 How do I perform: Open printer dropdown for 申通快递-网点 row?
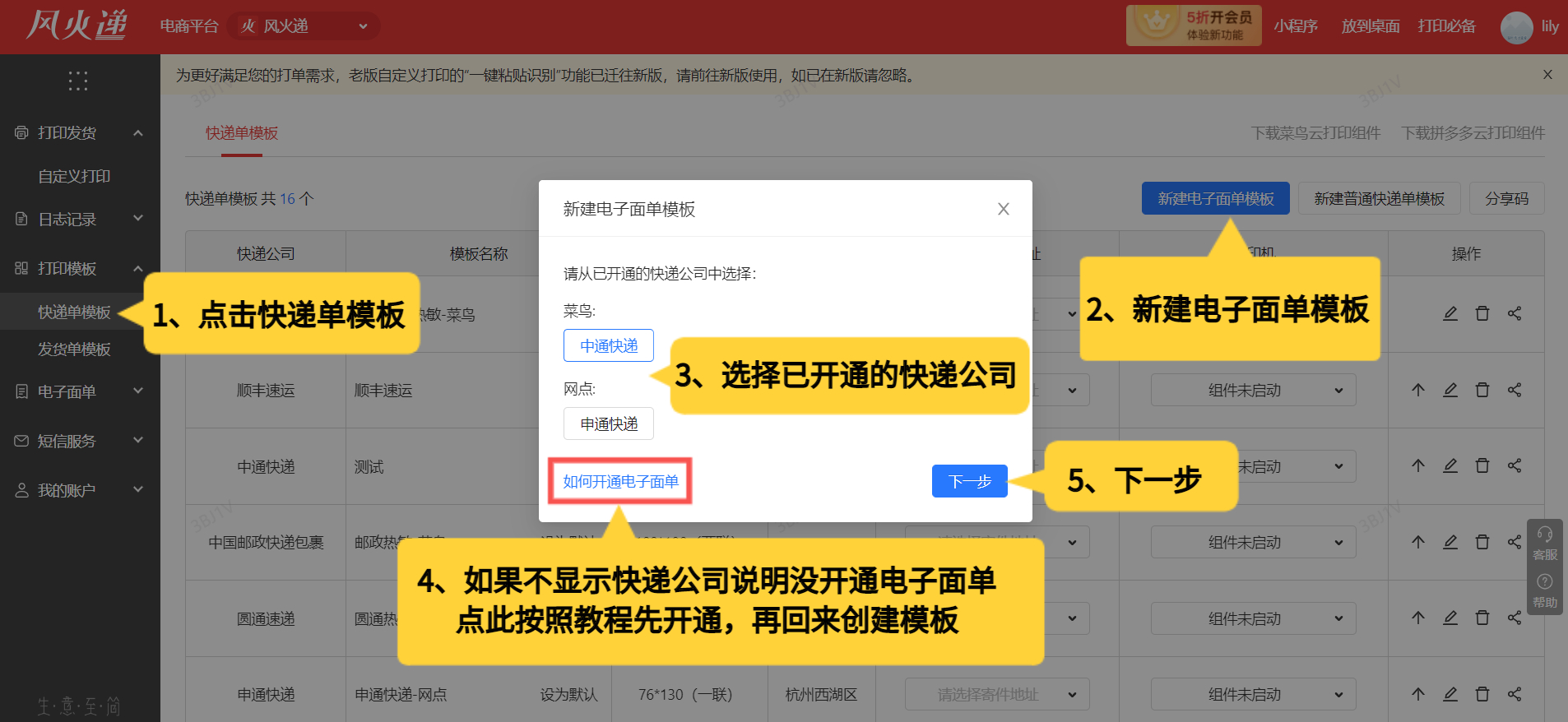tap(1254, 694)
